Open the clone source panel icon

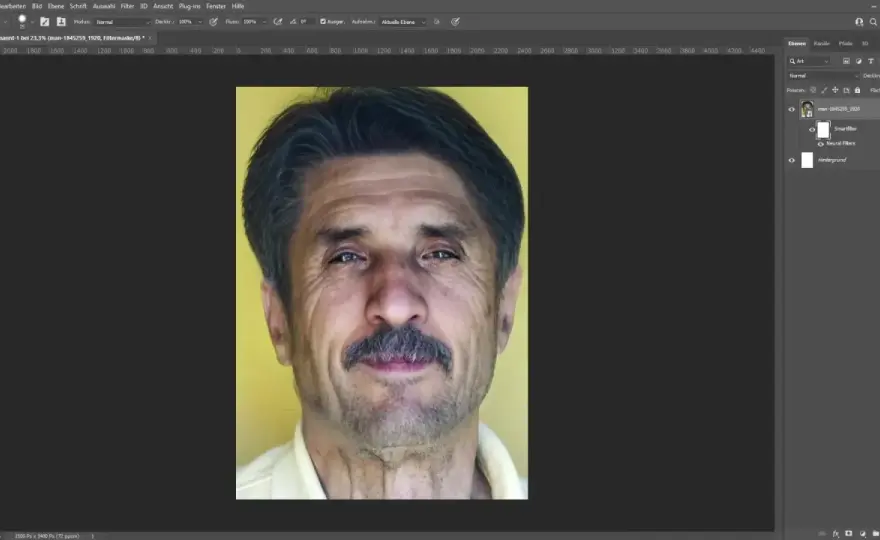coord(61,22)
